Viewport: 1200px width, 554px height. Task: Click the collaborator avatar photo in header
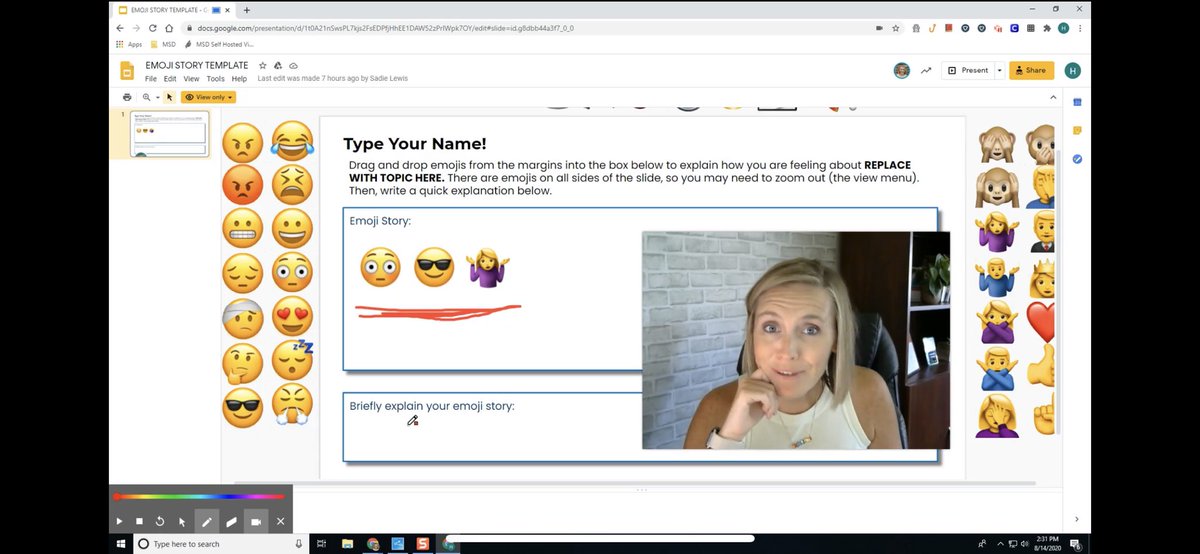click(x=901, y=70)
